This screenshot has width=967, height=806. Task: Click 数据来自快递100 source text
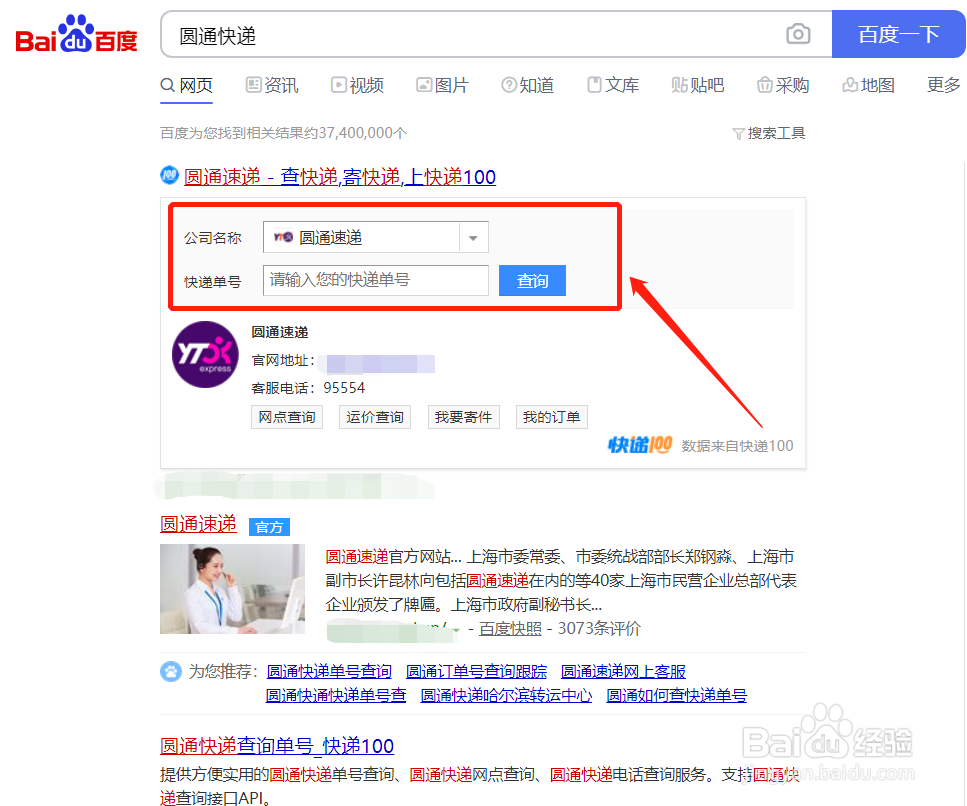pos(737,446)
